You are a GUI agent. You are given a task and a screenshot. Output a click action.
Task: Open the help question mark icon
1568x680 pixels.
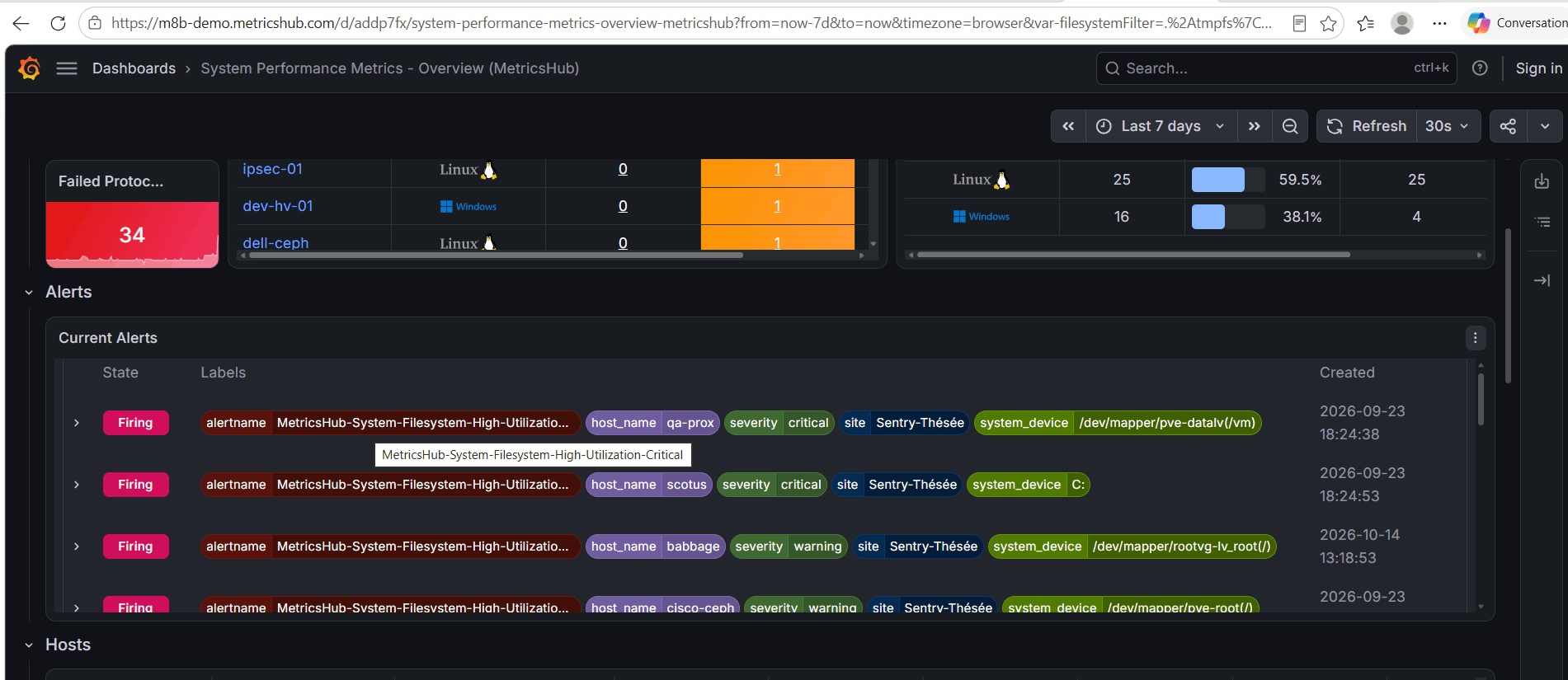pos(1480,68)
